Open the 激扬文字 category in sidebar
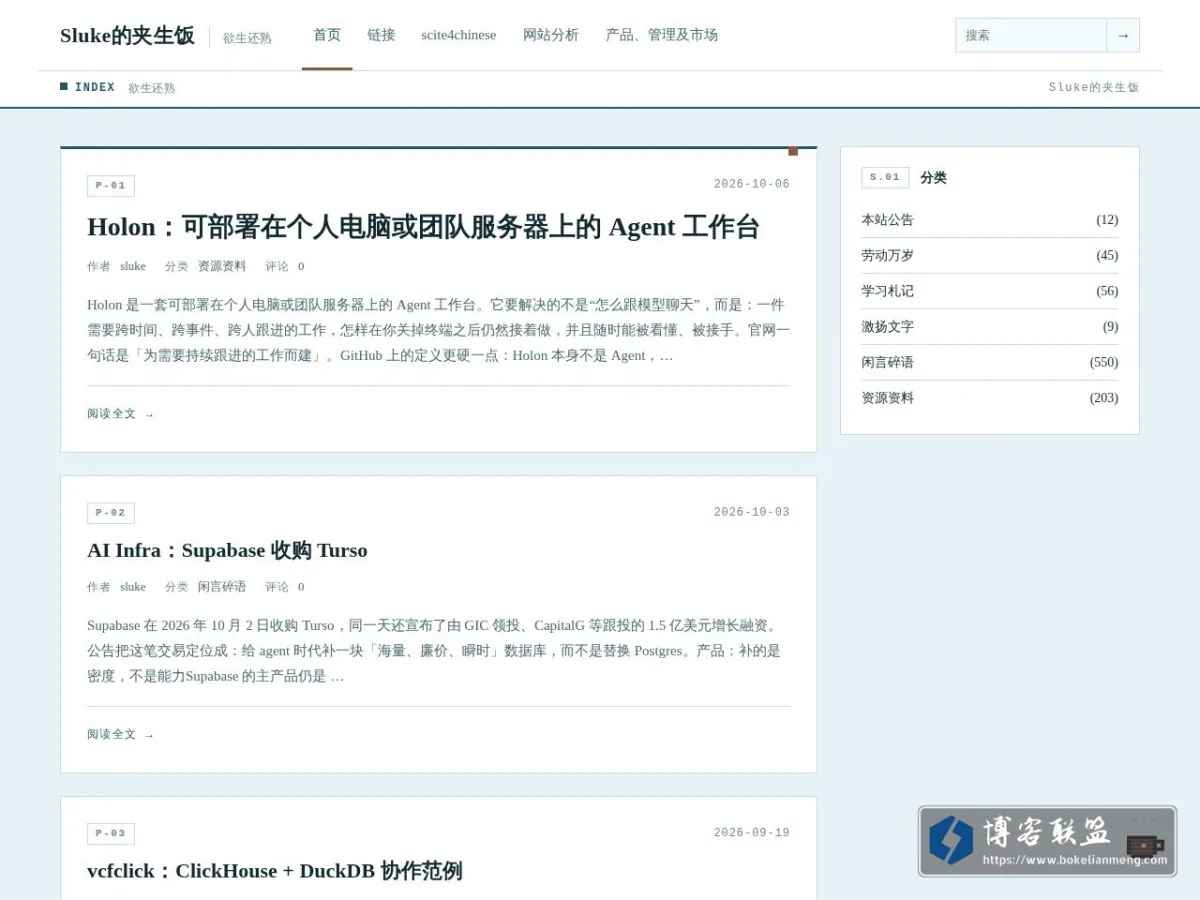The image size is (1200, 900). point(888,327)
